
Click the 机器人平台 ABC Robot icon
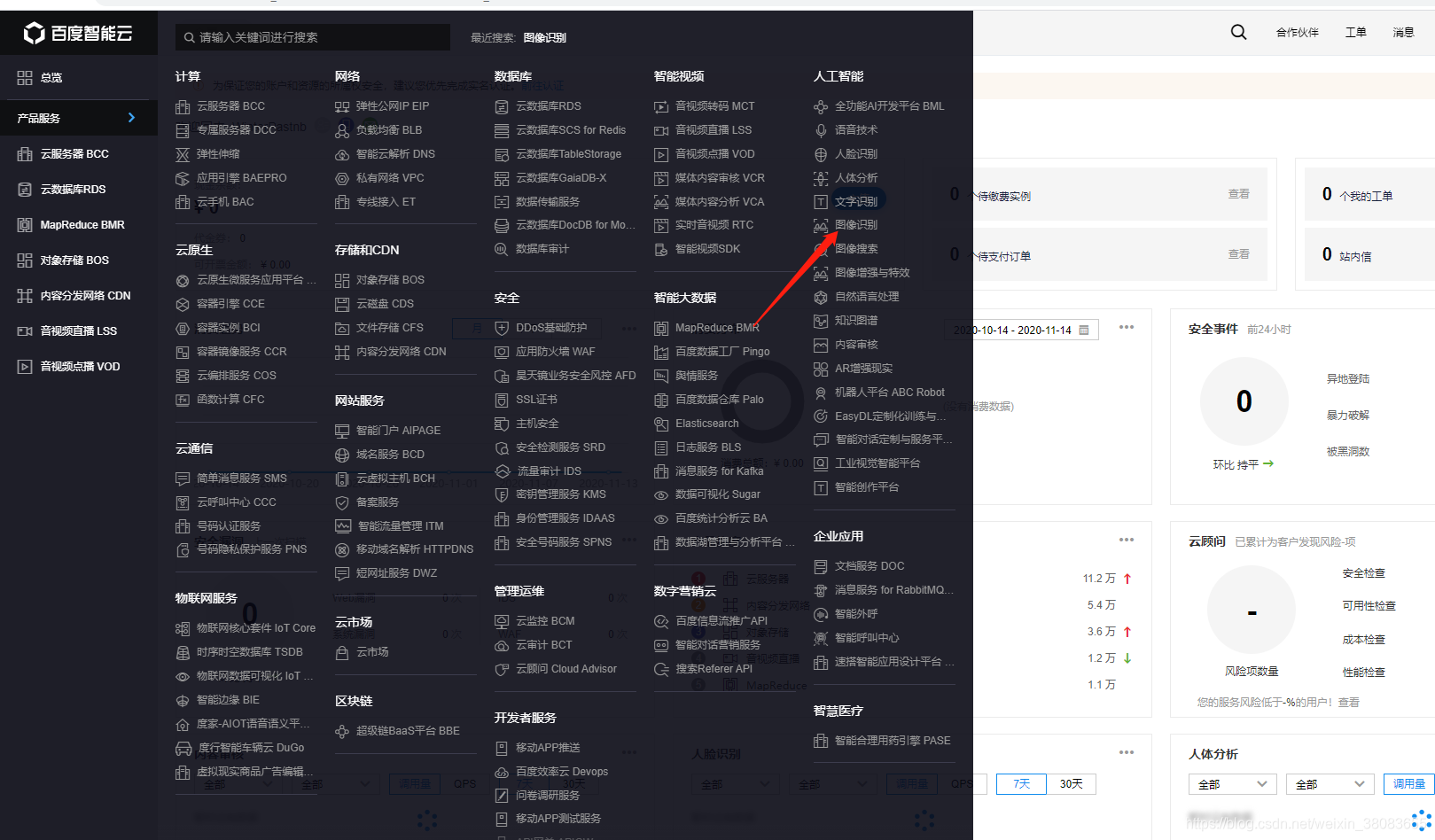(821, 393)
